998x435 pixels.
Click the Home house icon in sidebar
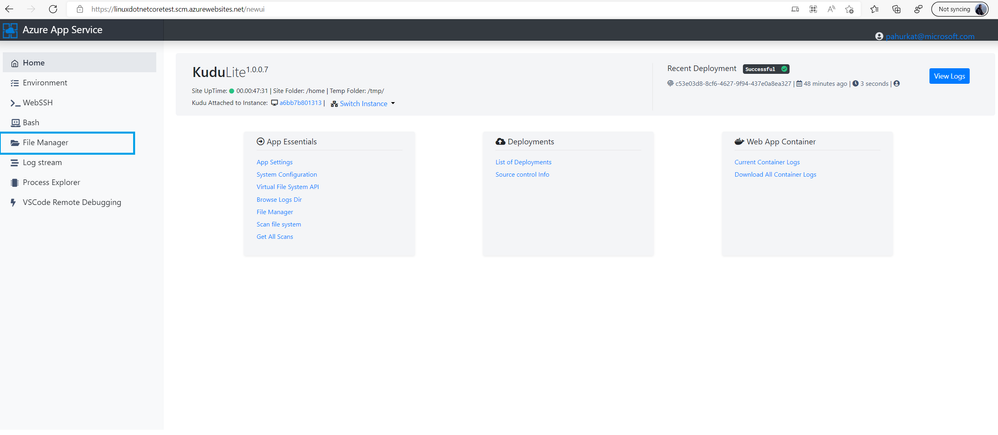tap(15, 63)
